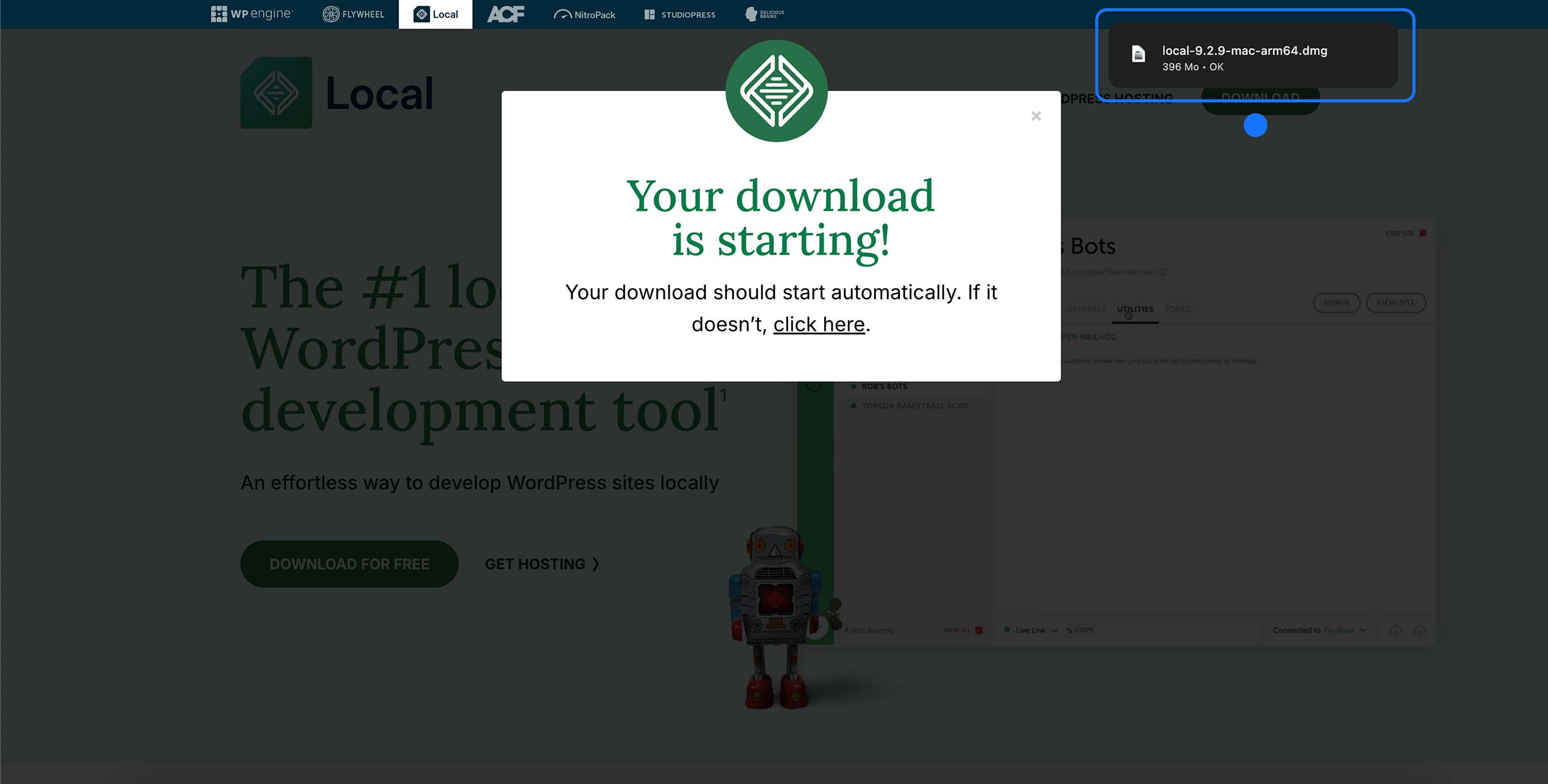Close the download modal with X
The width and height of the screenshot is (1548, 784).
pos(1036,116)
